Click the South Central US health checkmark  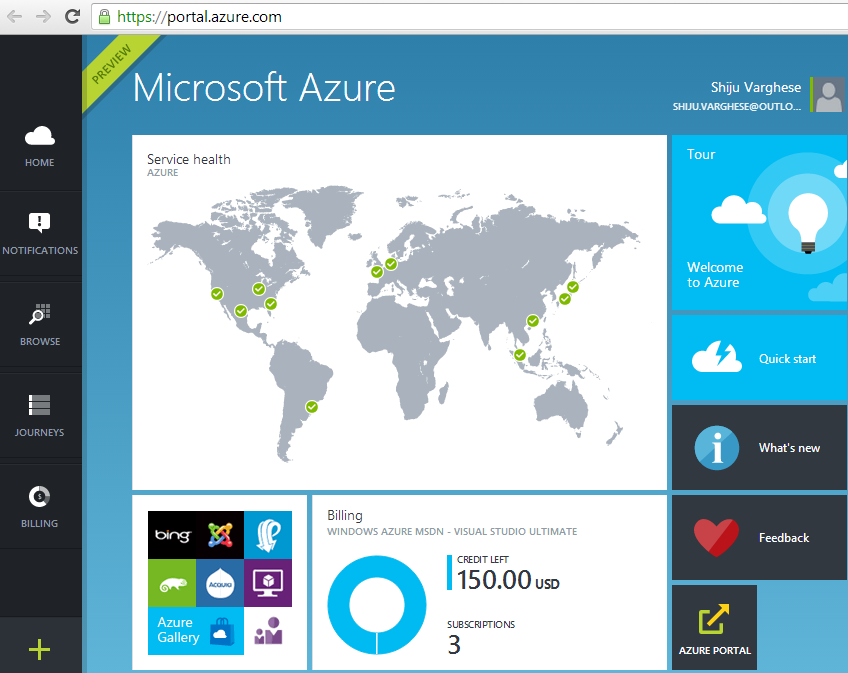(x=241, y=311)
